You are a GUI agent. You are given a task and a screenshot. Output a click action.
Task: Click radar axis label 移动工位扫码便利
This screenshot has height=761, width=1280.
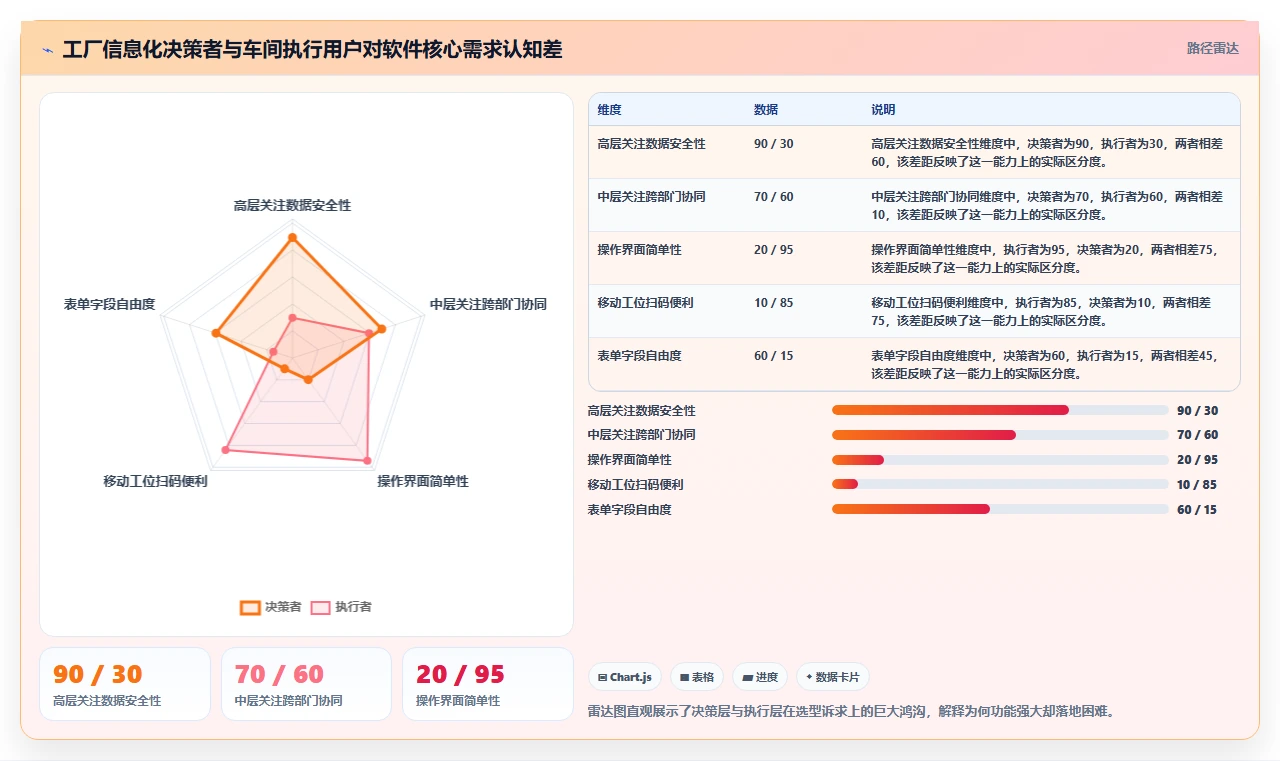click(x=155, y=482)
